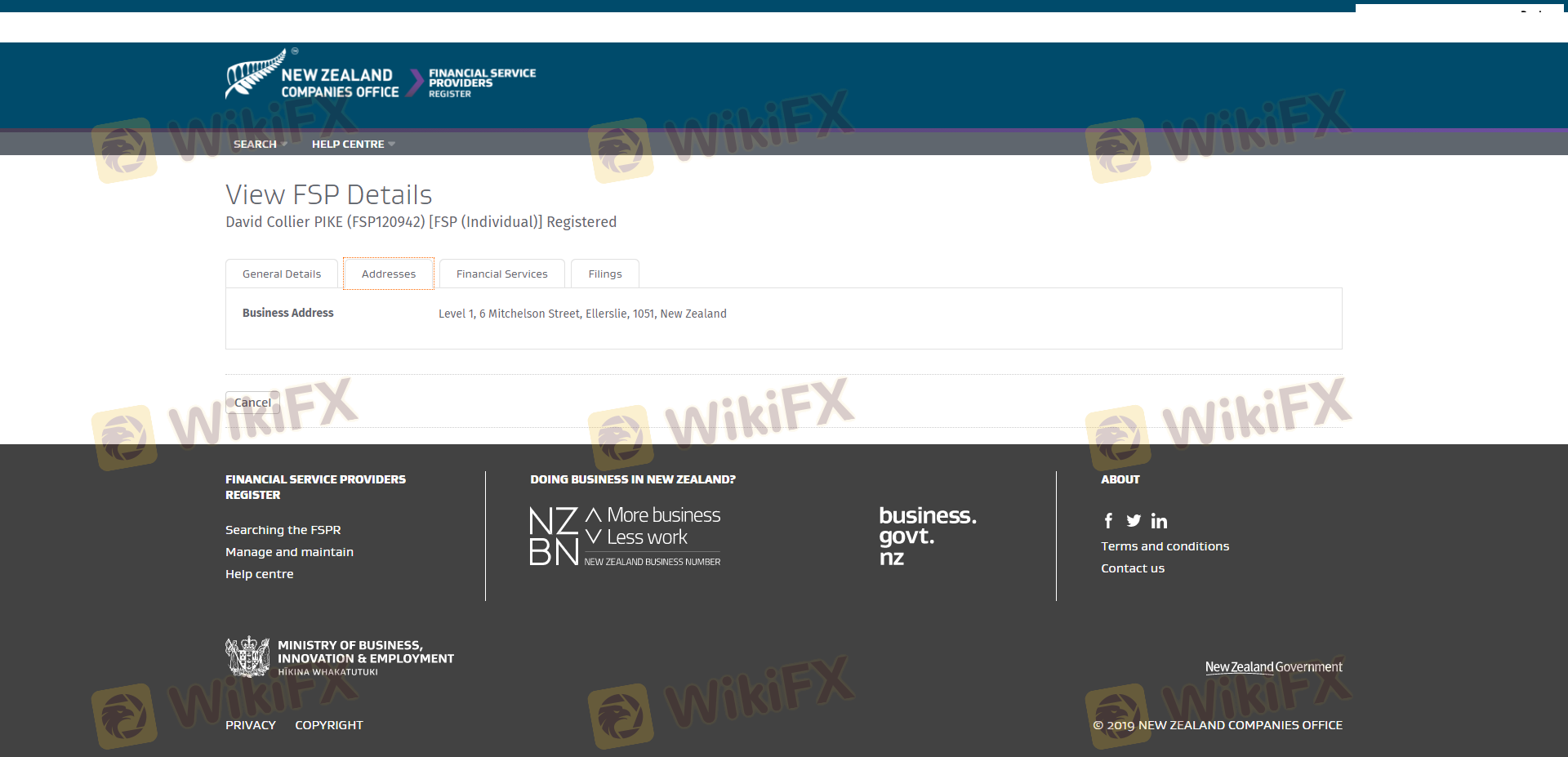Open the Facebook social icon
Viewport: 1568px width, 757px height.
click(1108, 521)
